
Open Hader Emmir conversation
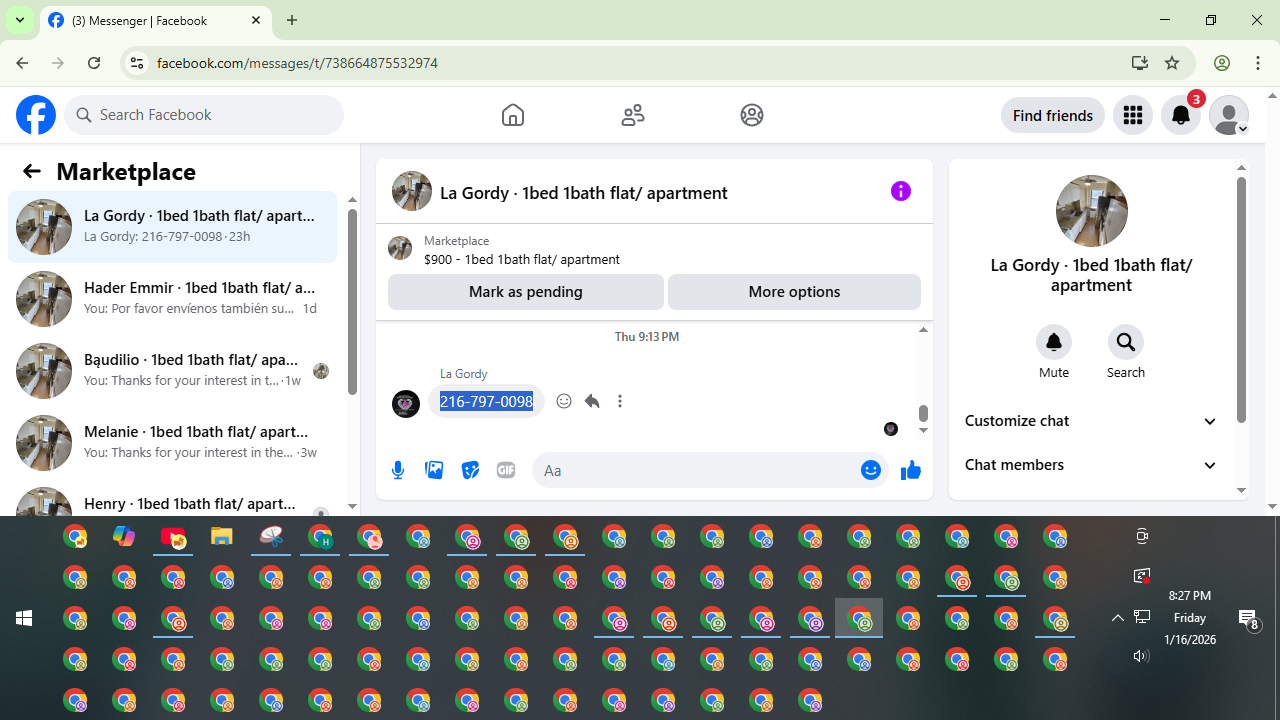point(173,299)
